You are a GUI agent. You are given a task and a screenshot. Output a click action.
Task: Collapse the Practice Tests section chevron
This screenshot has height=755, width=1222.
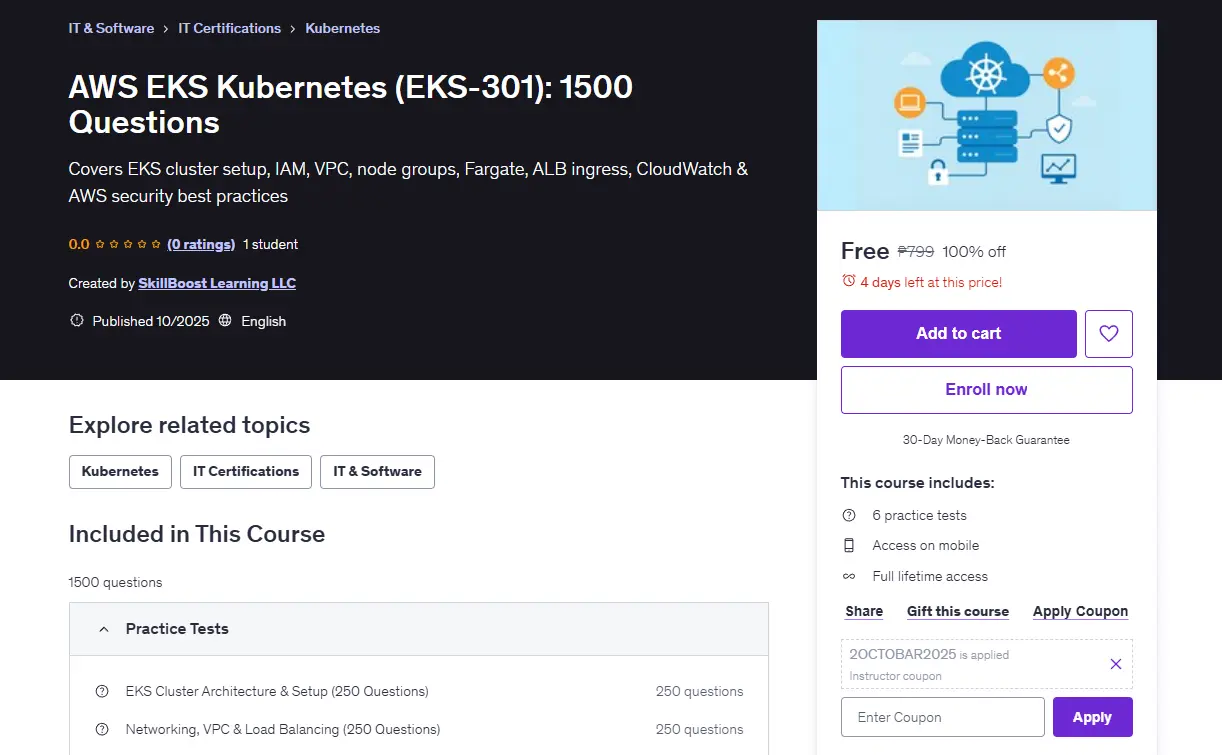point(102,629)
